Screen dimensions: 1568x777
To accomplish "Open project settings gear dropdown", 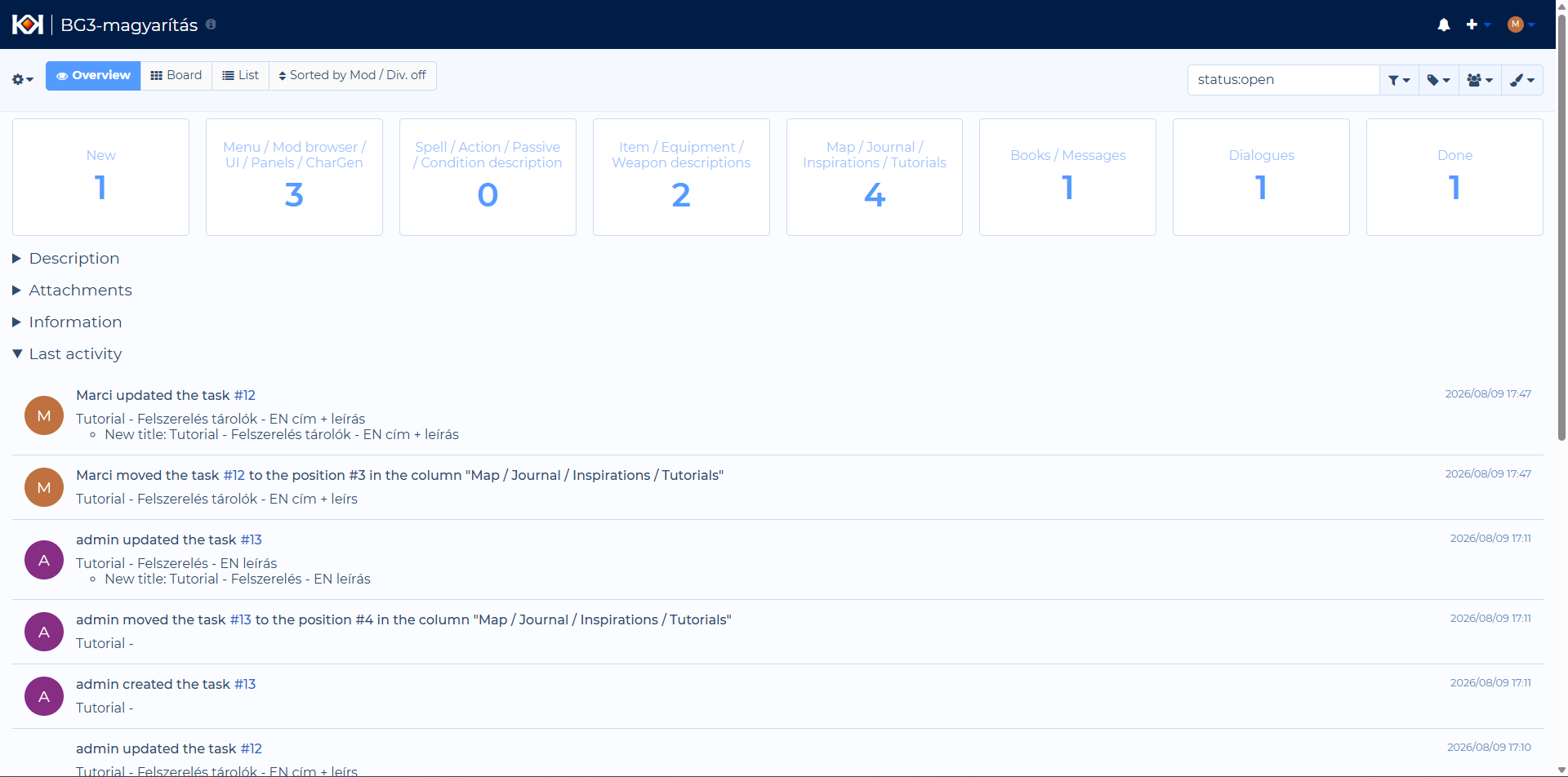I will pos(22,79).
